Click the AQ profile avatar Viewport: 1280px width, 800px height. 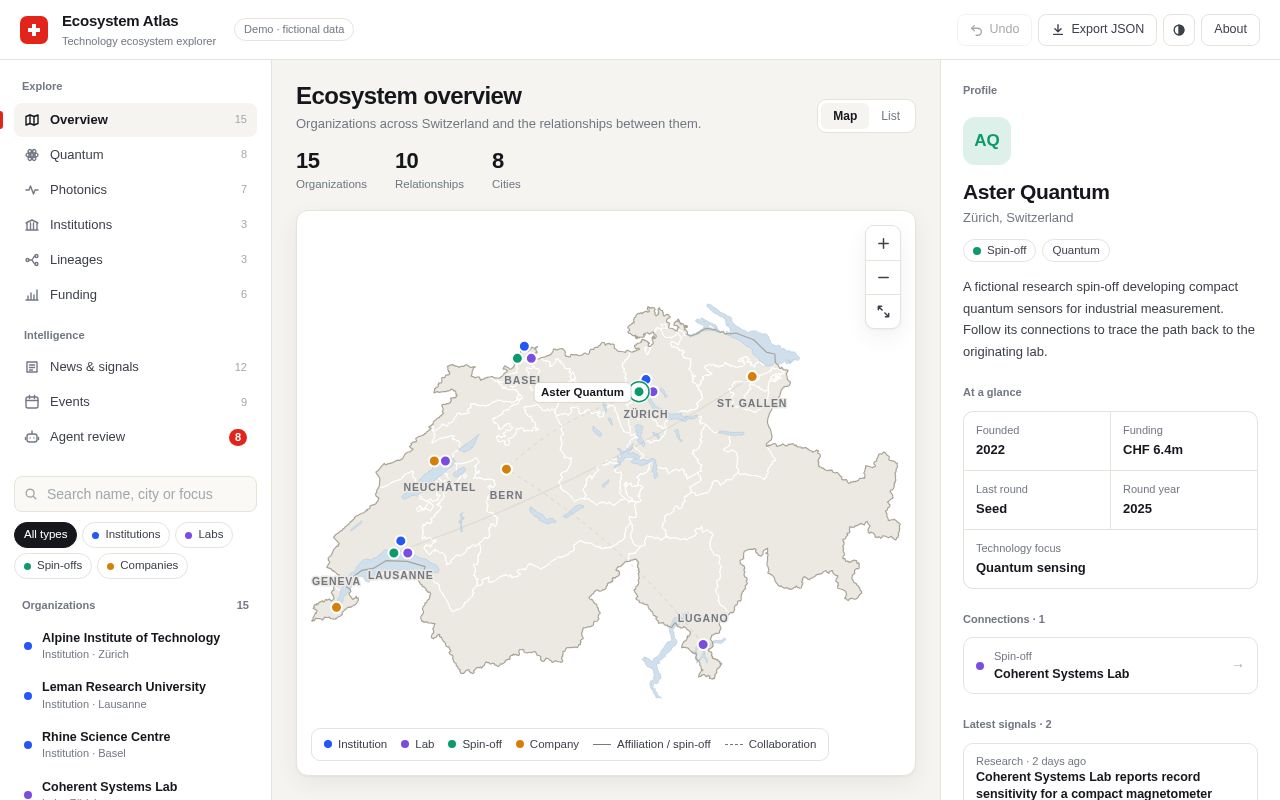[x=987, y=141]
